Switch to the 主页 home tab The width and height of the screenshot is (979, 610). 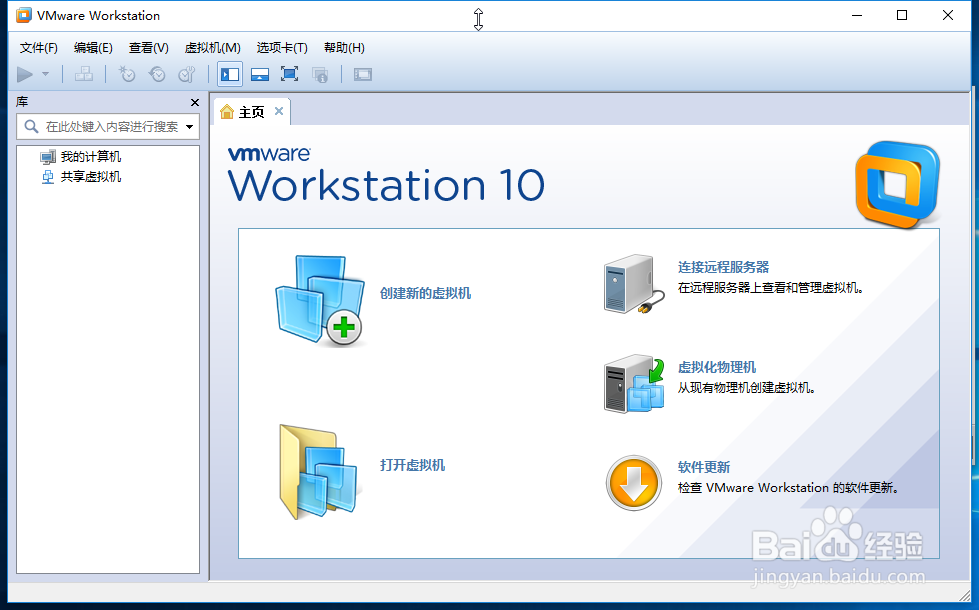[251, 112]
